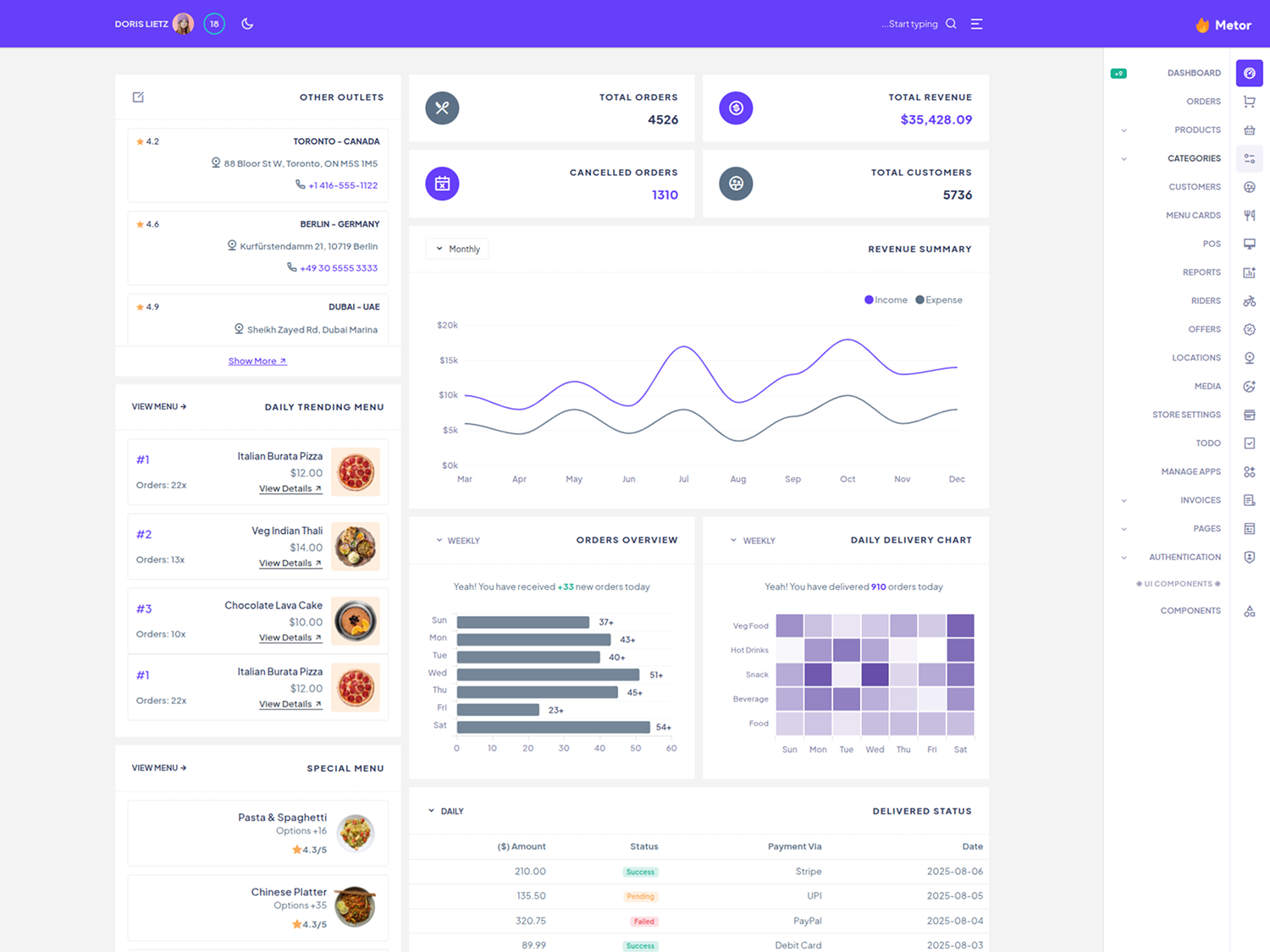The image size is (1270, 952).
Task: Click the Orders cart icon in sidebar
Action: coord(1249,102)
